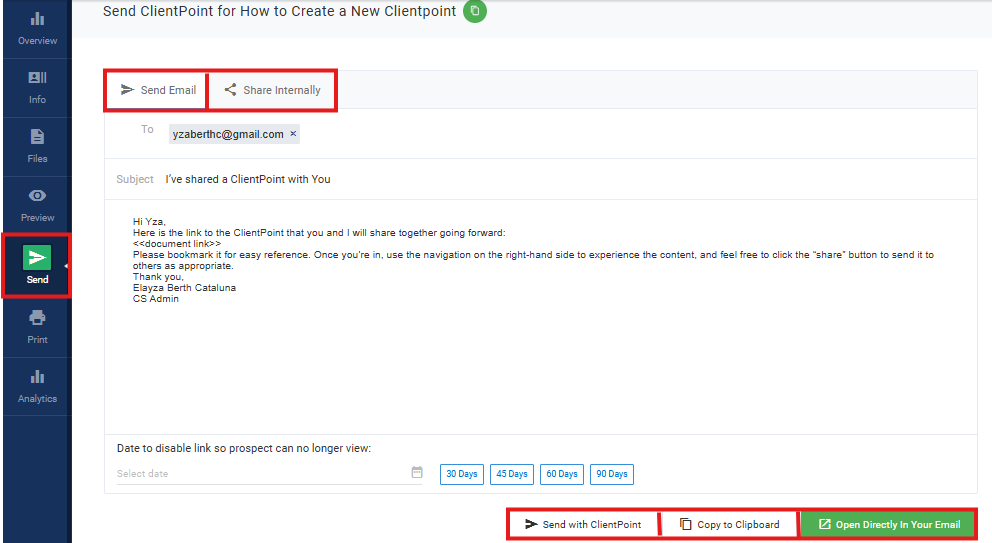Viewport: 992px width, 543px height.
Task: Click the 'Elayza Berth Cataluna' signature line
Action: click(x=184, y=287)
